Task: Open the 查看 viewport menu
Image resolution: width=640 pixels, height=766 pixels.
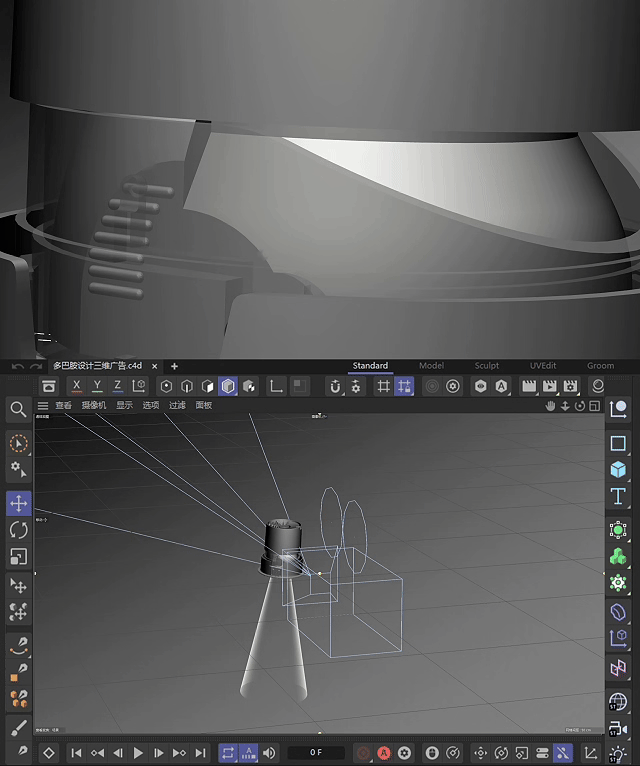Action: (64, 405)
